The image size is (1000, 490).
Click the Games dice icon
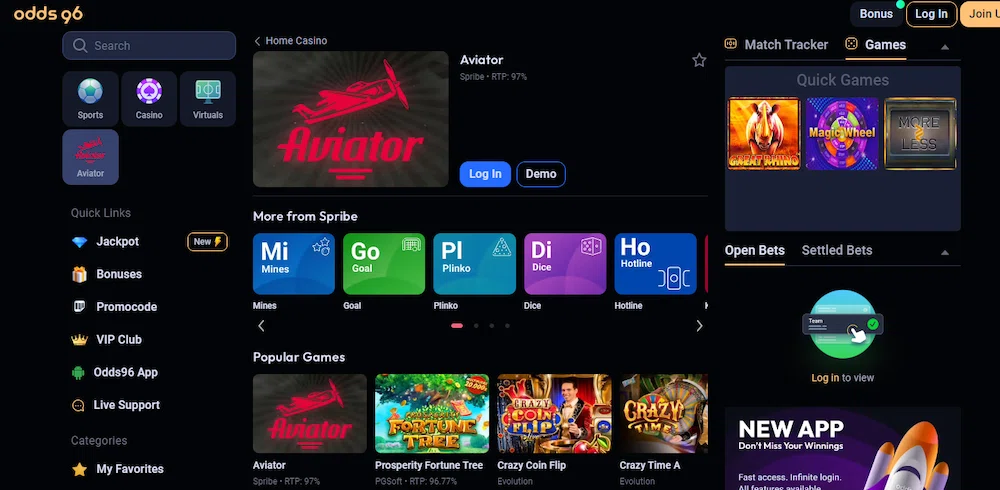[851, 44]
